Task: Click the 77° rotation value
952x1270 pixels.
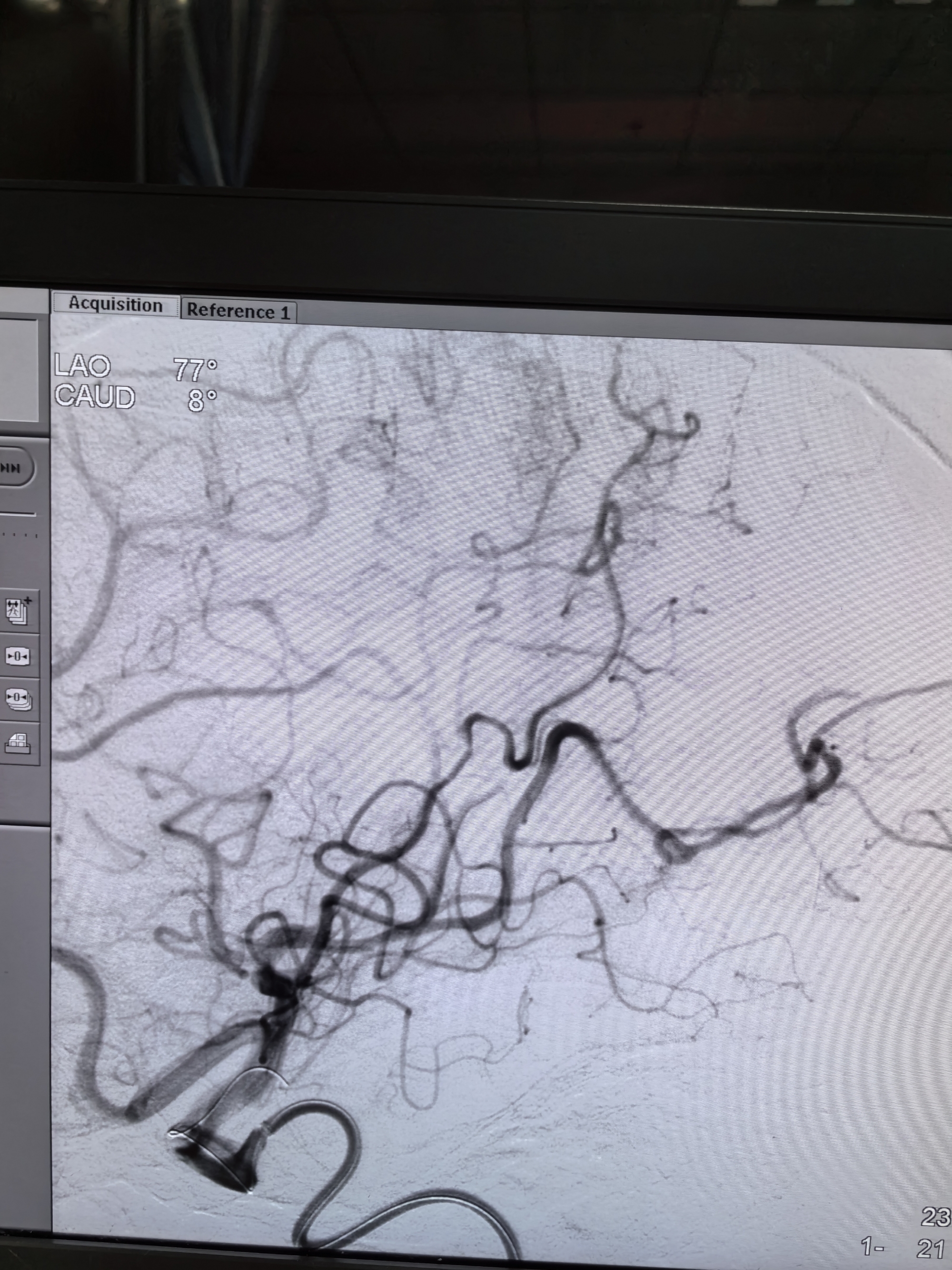Action: [x=196, y=370]
